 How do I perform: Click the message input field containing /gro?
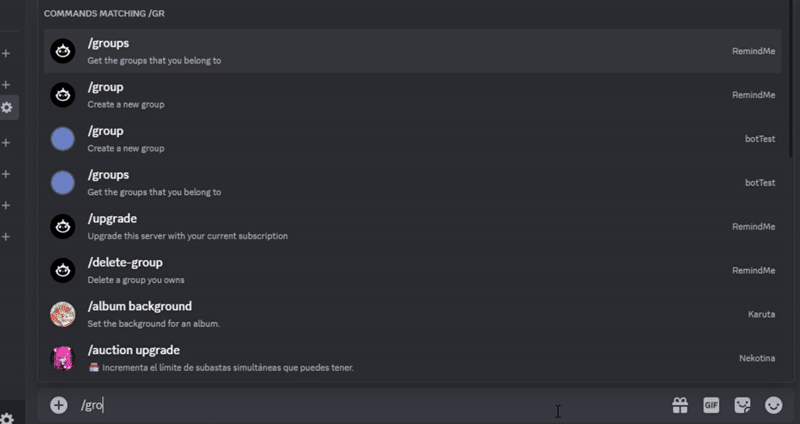pyautogui.click(x=350, y=405)
